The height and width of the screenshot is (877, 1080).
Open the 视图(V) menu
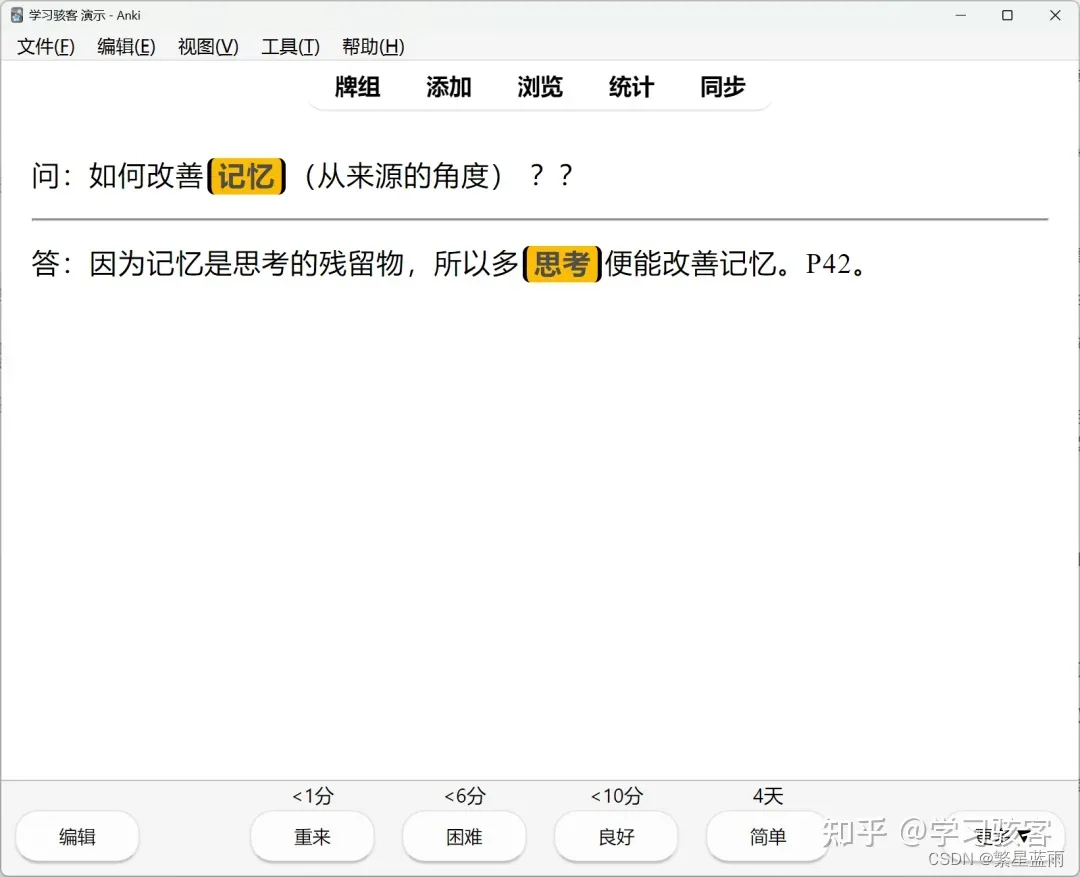tap(208, 46)
